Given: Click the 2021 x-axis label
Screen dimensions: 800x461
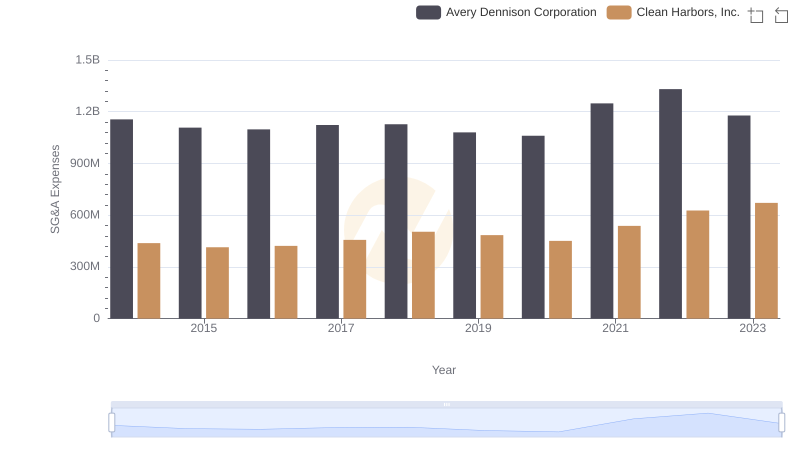Looking at the screenshot, I should (615, 328).
